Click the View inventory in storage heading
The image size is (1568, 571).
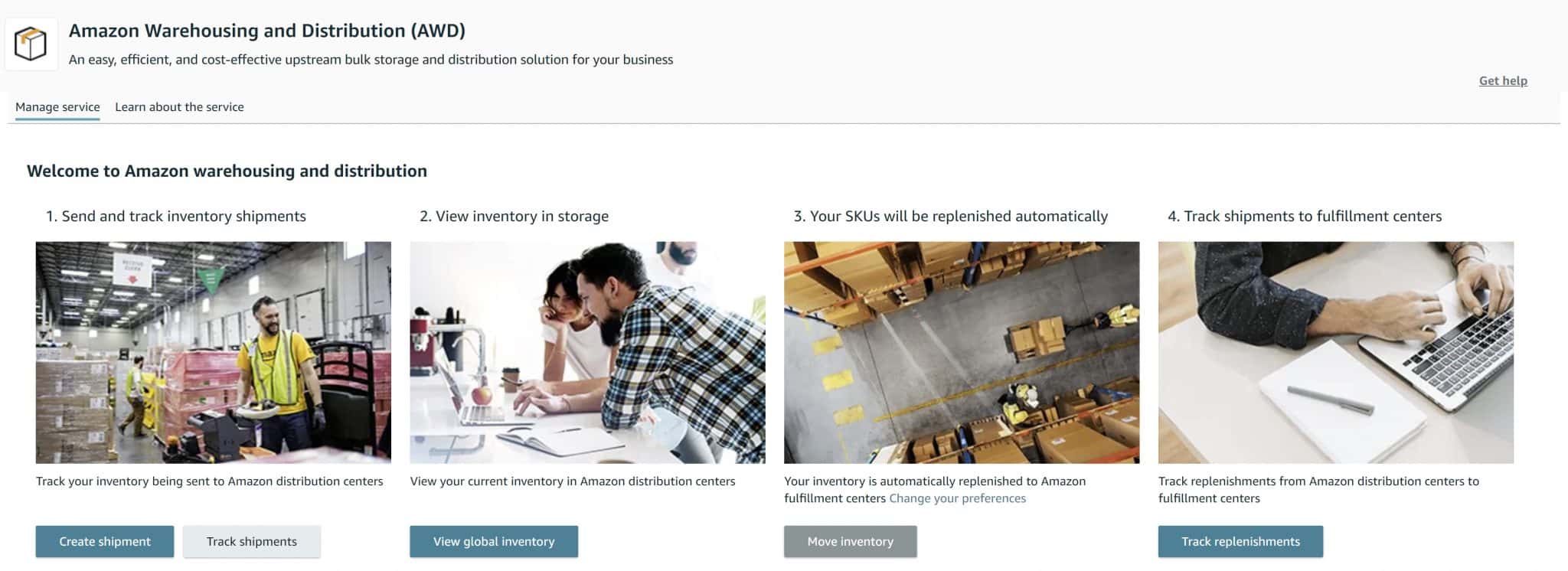coord(514,216)
